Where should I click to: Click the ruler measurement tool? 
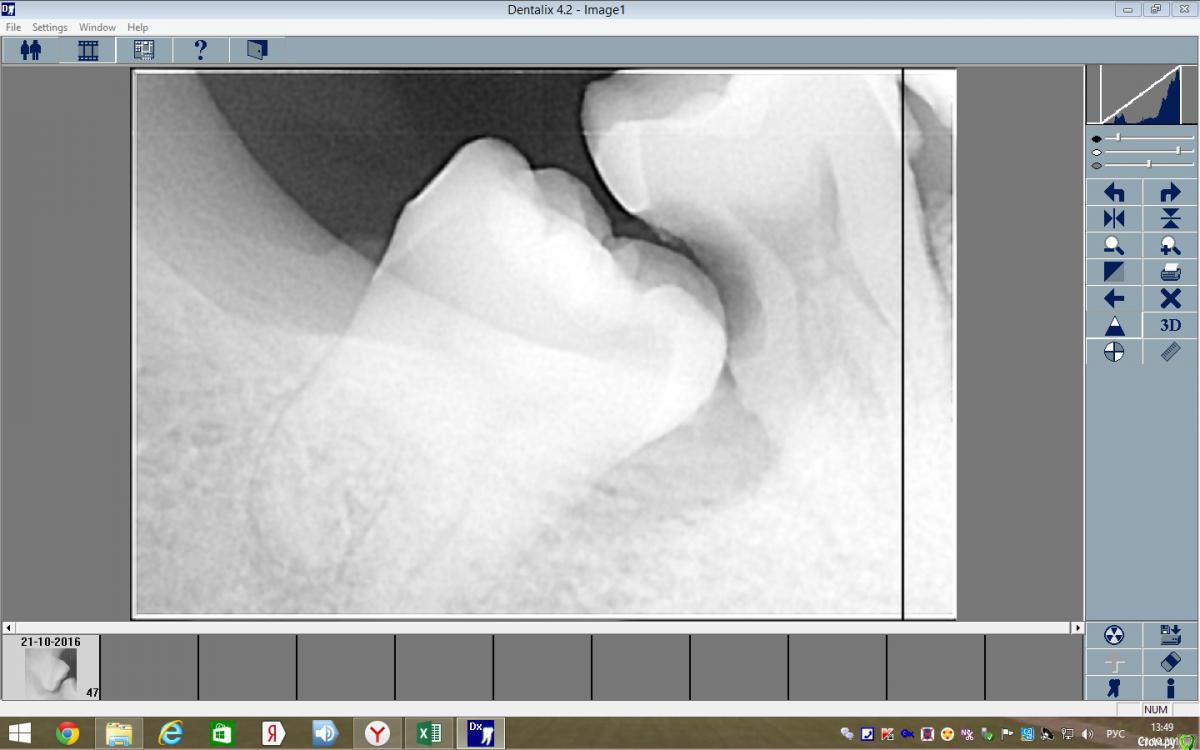click(x=1170, y=352)
